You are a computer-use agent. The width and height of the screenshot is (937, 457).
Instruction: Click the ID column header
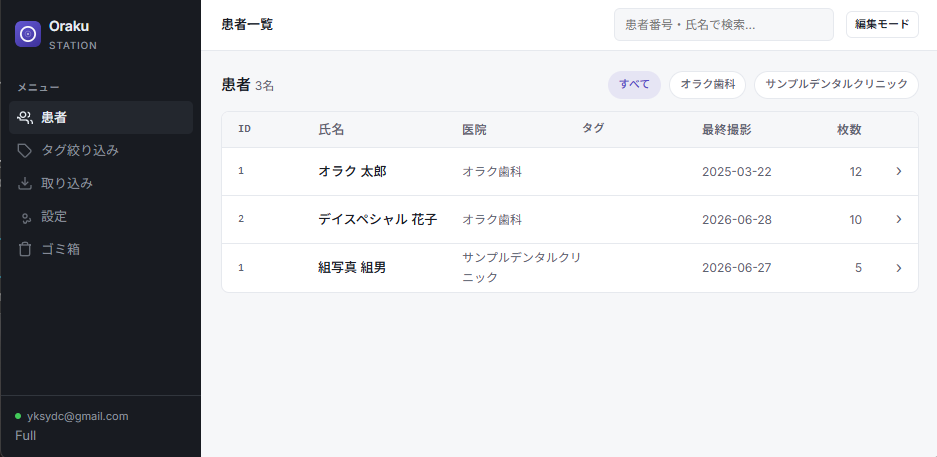coord(244,129)
